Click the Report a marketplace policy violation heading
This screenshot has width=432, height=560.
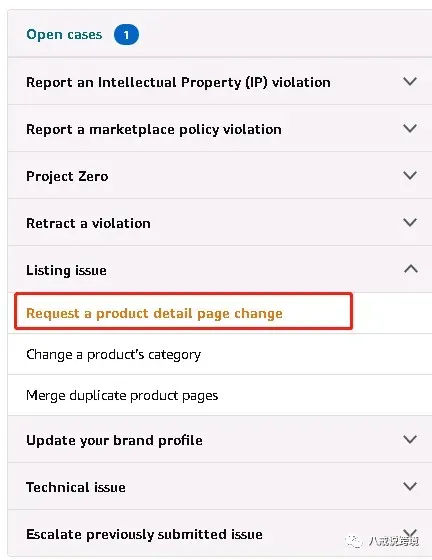(x=154, y=130)
